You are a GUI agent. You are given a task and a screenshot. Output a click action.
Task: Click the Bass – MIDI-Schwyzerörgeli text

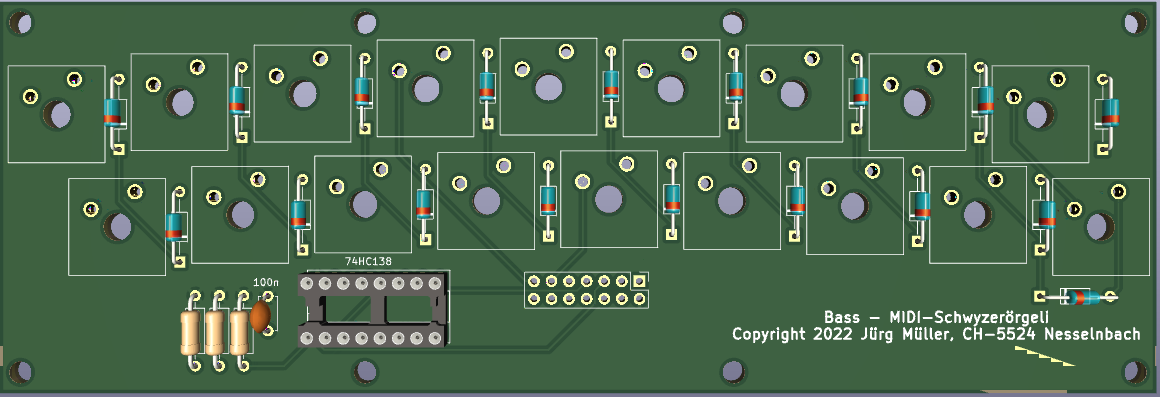(937, 317)
